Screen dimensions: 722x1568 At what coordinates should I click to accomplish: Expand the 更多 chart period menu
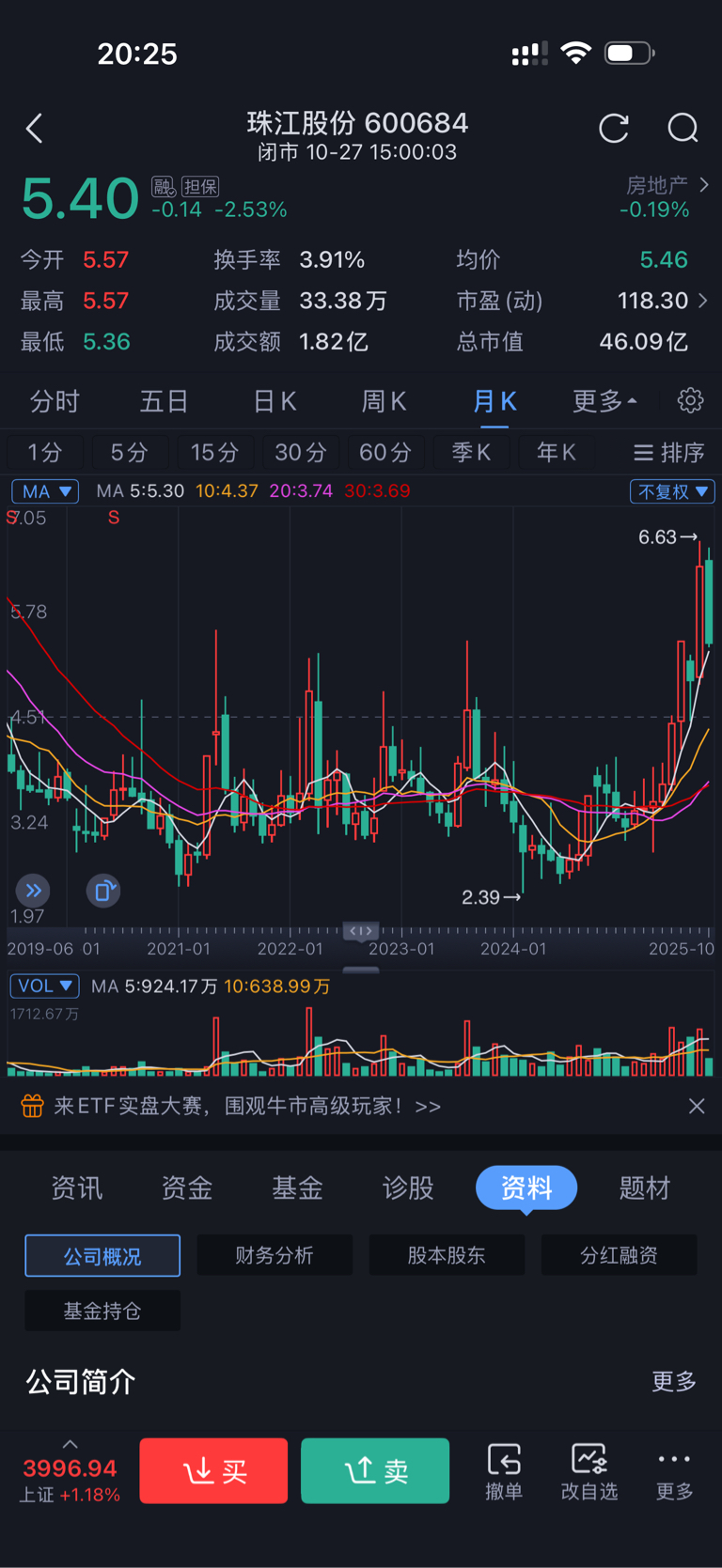(x=604, y=401)
